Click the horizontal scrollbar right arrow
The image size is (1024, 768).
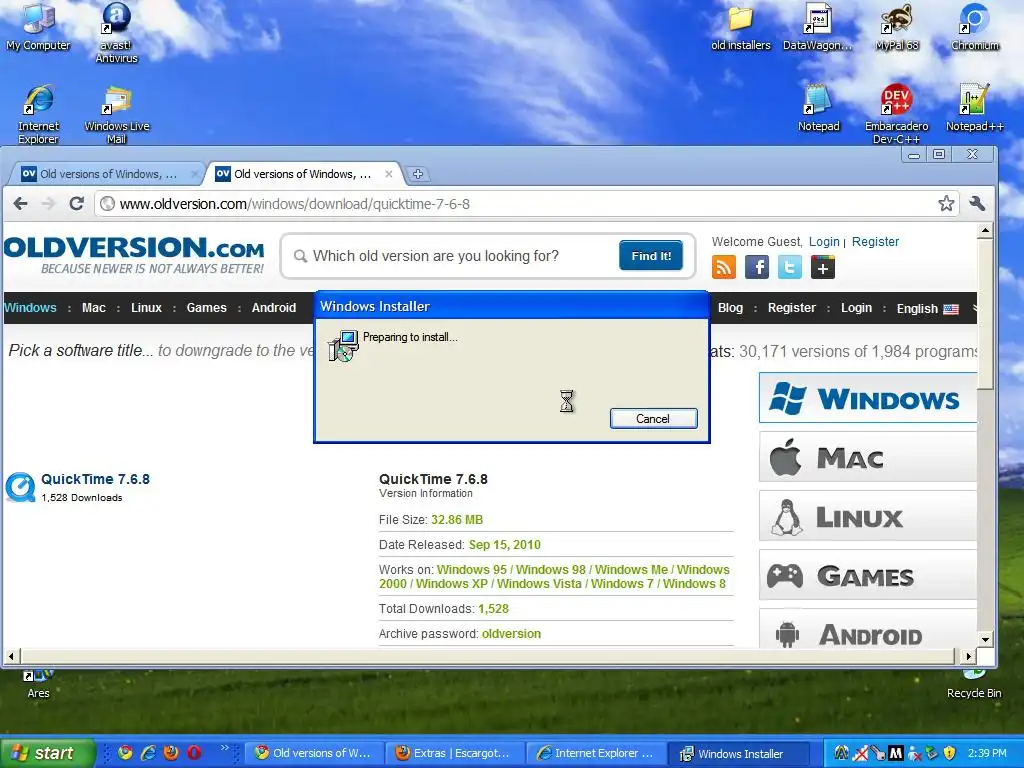point(968,656)
